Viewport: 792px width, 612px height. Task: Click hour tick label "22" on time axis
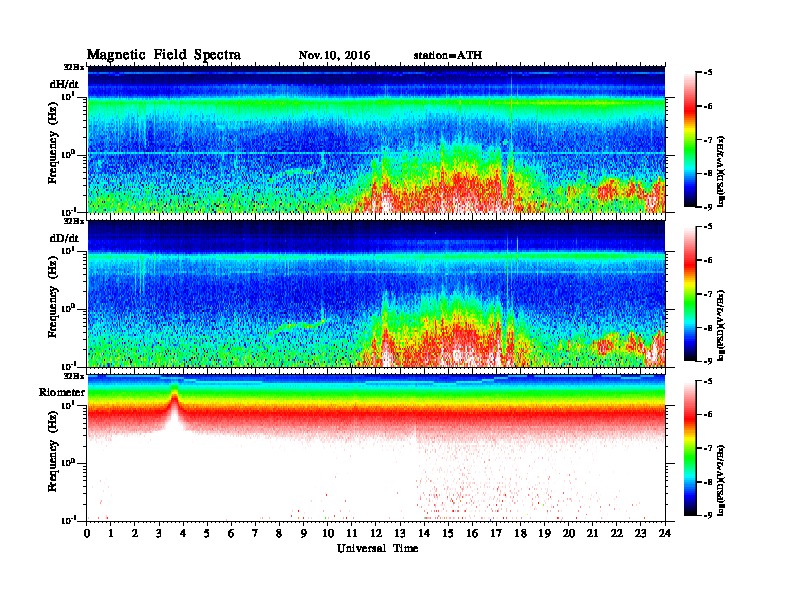tap(616, 533)
